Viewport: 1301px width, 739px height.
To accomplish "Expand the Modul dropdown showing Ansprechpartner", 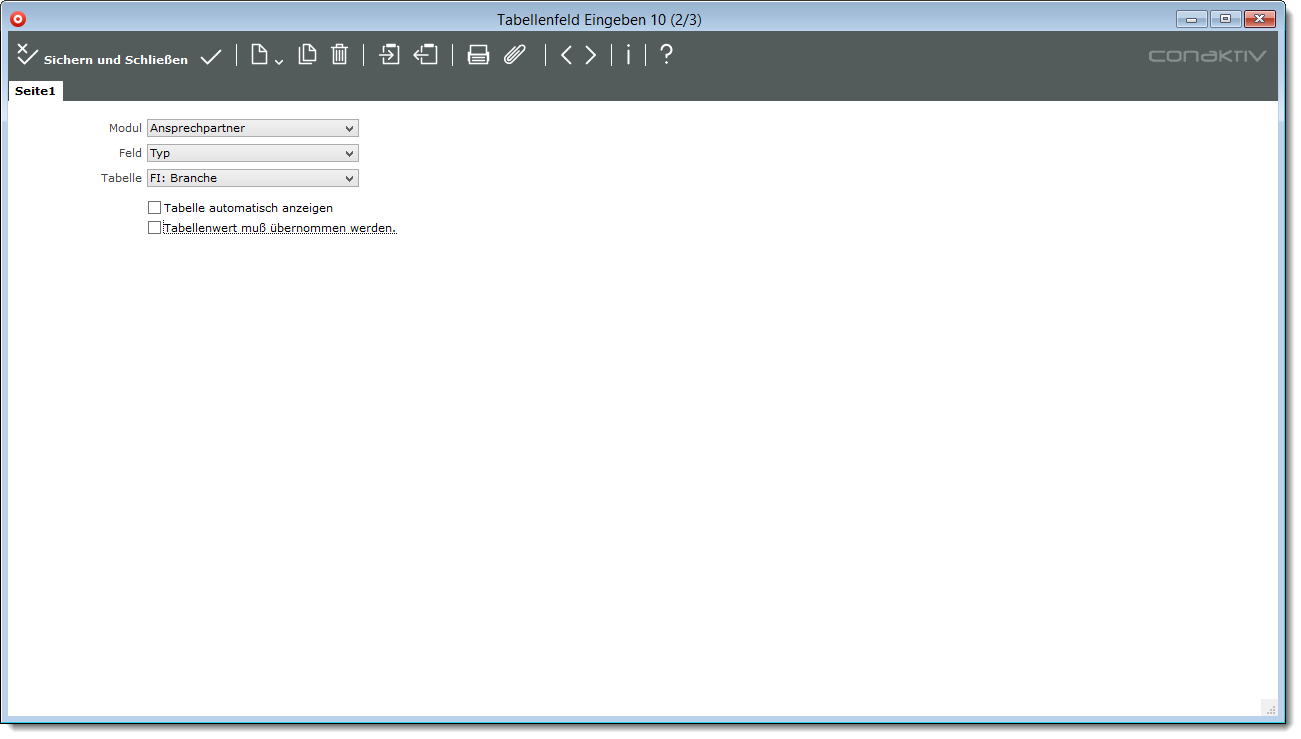I will pyautogui.click(x=252, y=128).
